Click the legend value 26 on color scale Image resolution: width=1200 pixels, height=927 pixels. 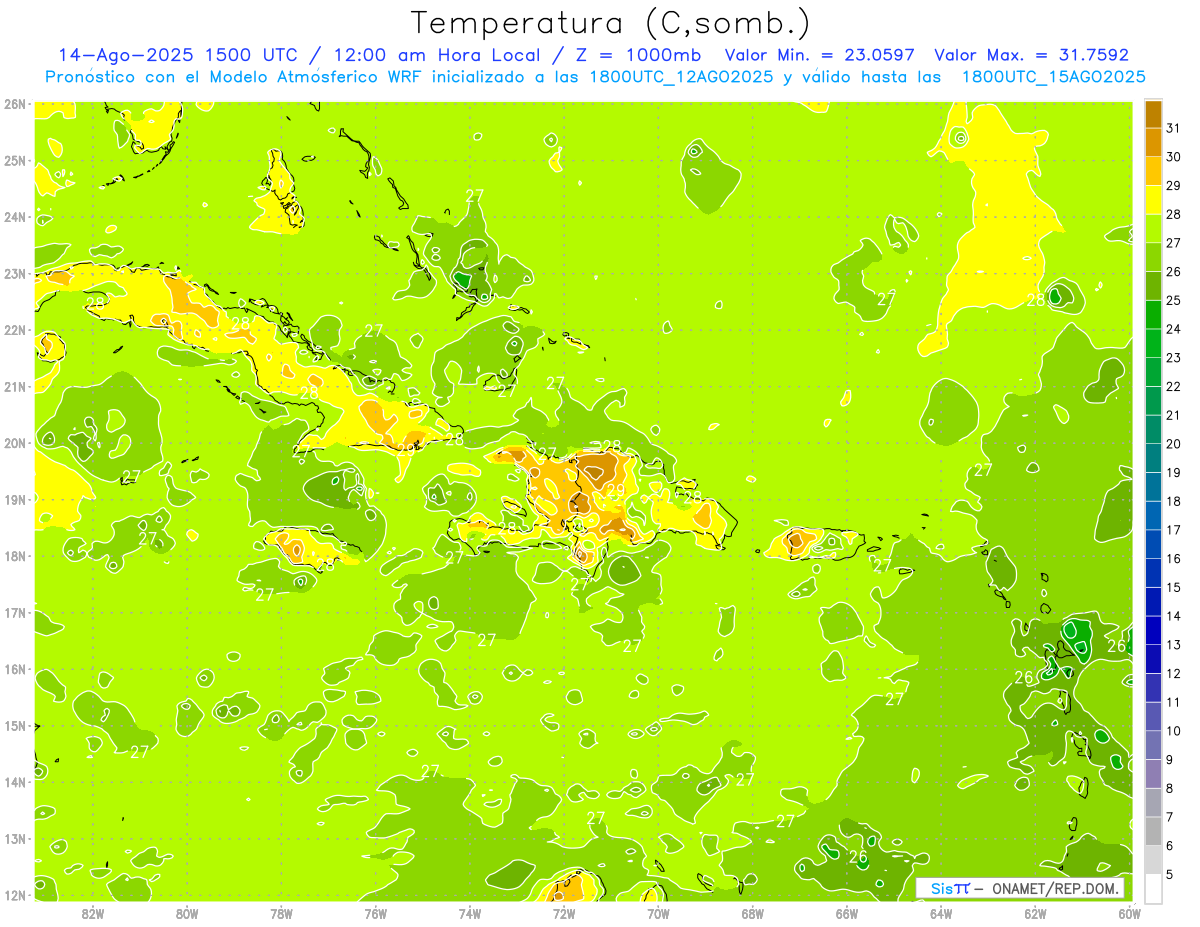1173,272
